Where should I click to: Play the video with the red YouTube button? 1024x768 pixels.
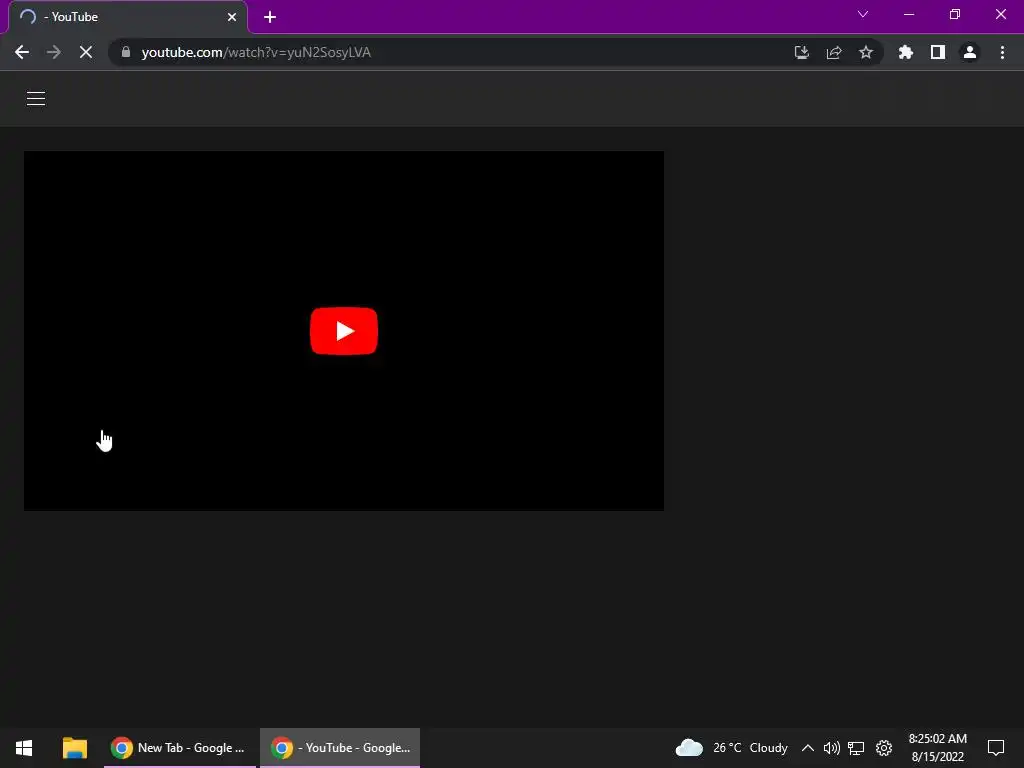pyautogui.click(x=344, y=331)
